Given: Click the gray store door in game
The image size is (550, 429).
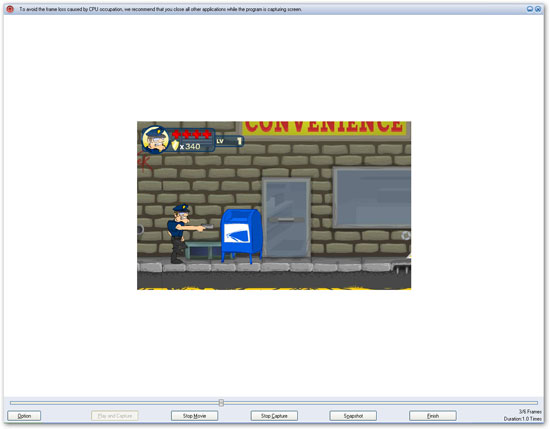Looking at the screenshot, I should [287, 218].
